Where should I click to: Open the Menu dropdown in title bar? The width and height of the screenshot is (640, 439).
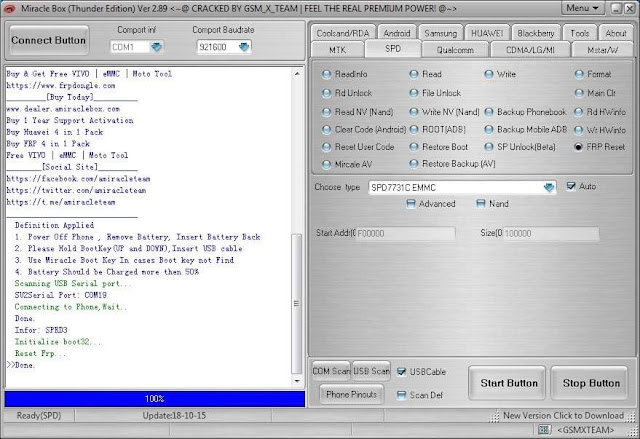(582, 8)
